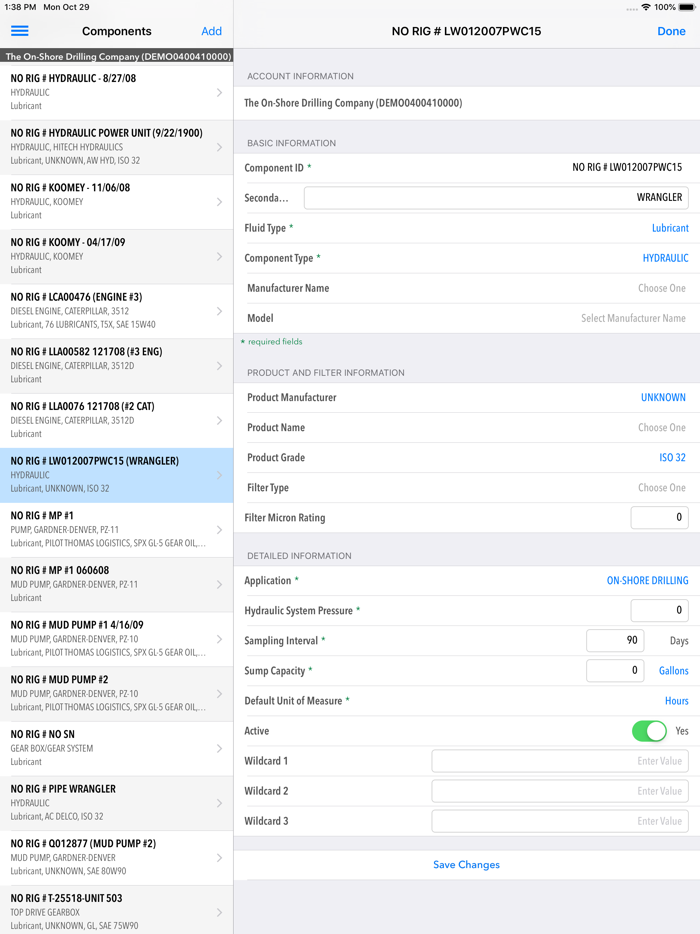
Task: Change Sump Capacity unit from Gallons
Action: click(673, 671)
